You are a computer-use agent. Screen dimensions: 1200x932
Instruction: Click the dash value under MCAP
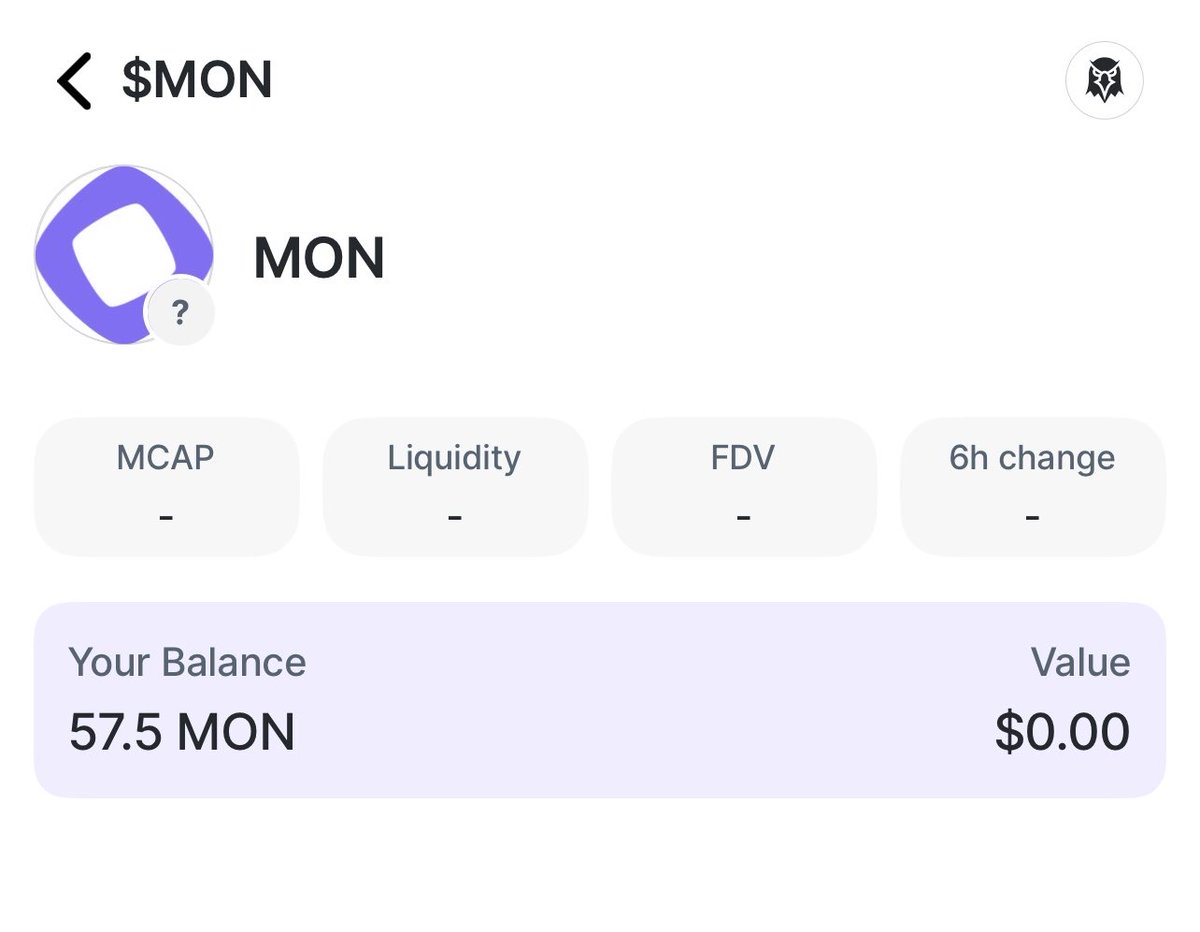pyautogui.click(x=166, y=518)
